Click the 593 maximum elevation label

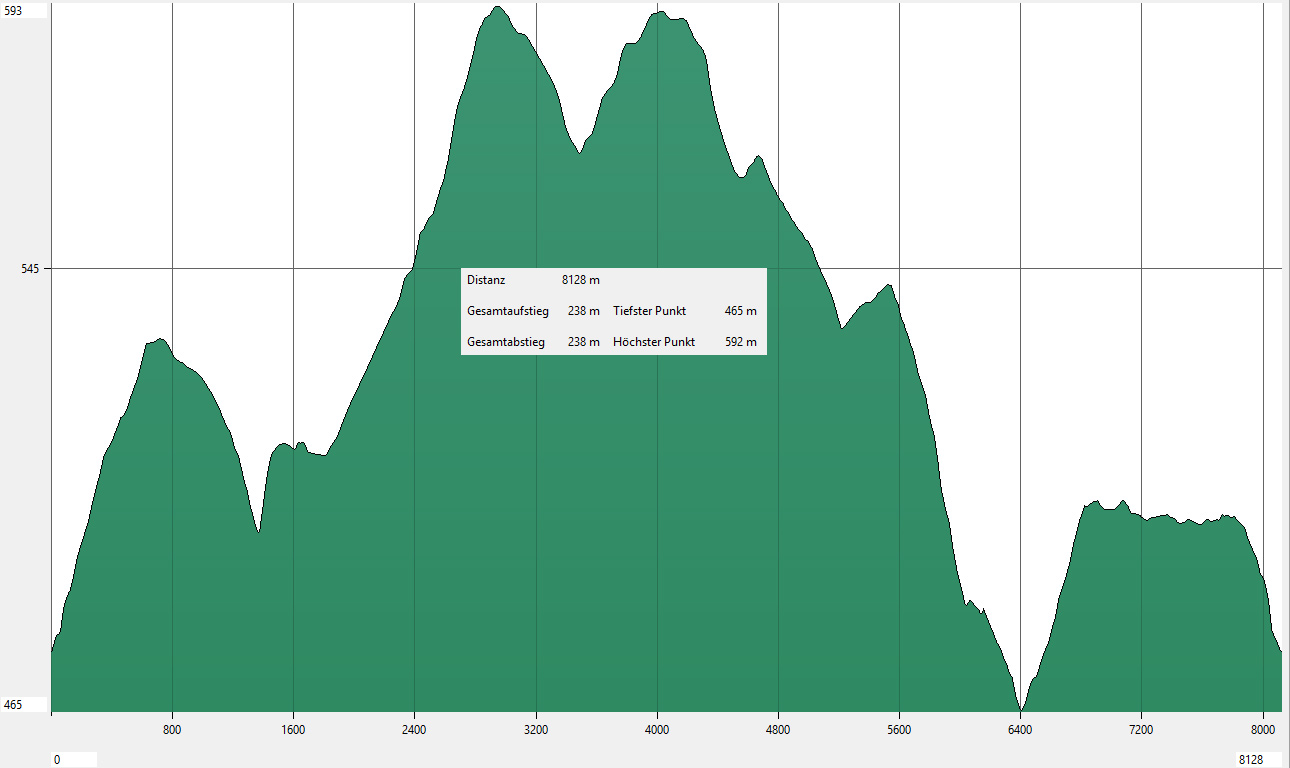click(14, 11)
